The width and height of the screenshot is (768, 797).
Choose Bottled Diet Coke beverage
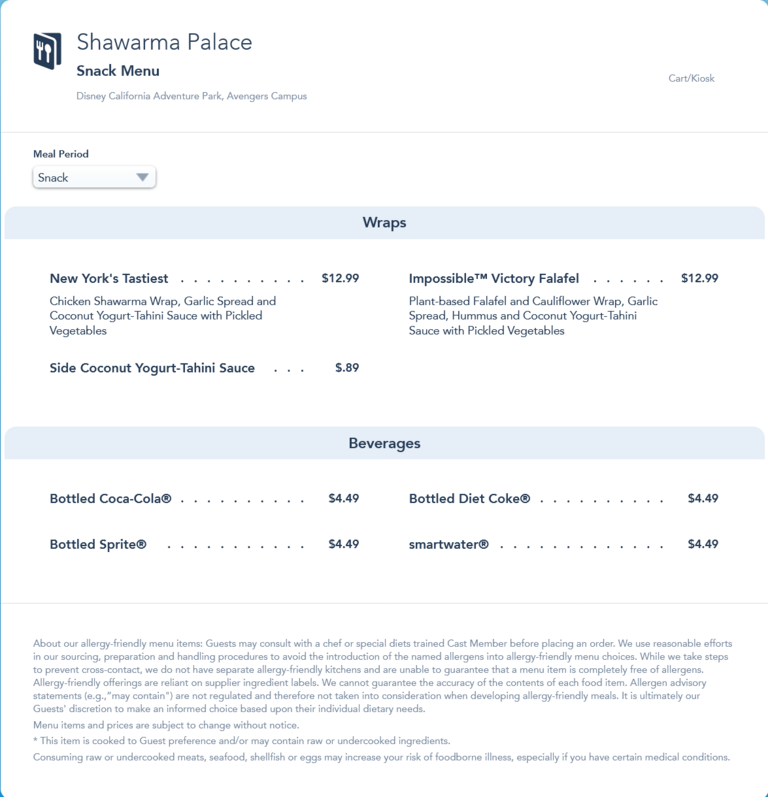pos(469,498)
